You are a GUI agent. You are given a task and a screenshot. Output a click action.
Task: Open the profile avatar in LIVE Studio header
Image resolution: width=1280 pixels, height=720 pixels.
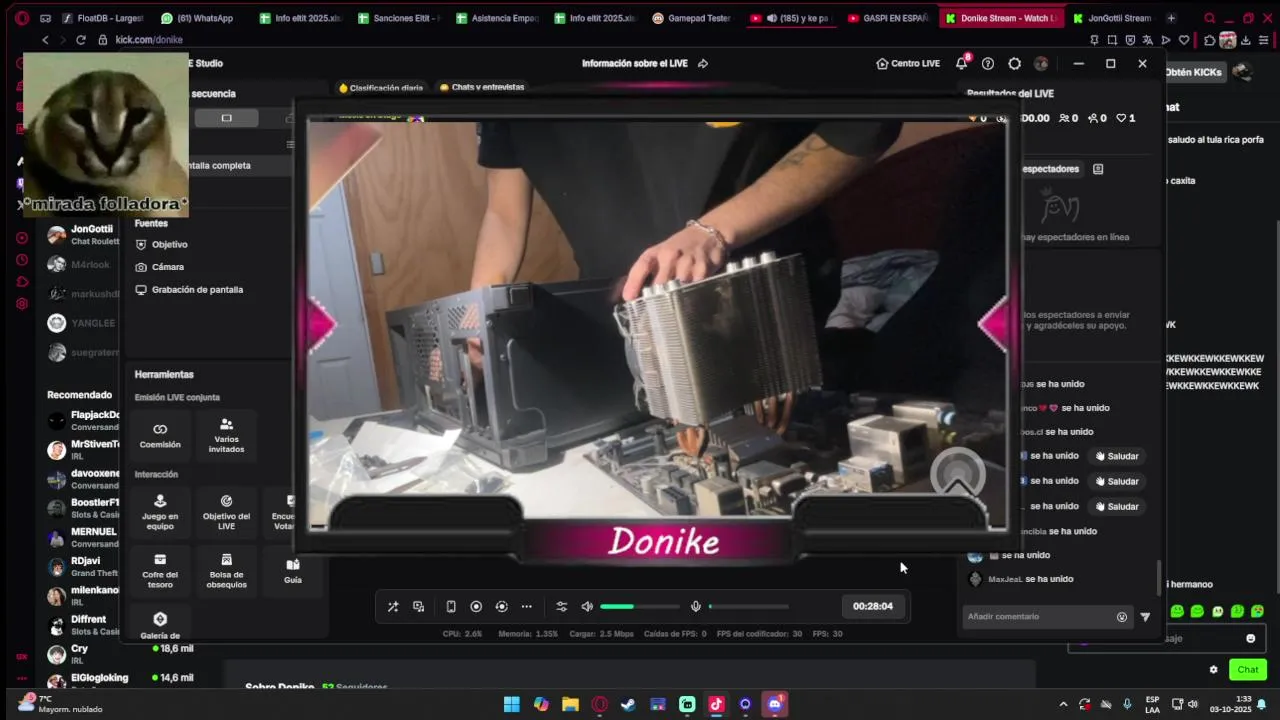click(x=1041, y=63)
